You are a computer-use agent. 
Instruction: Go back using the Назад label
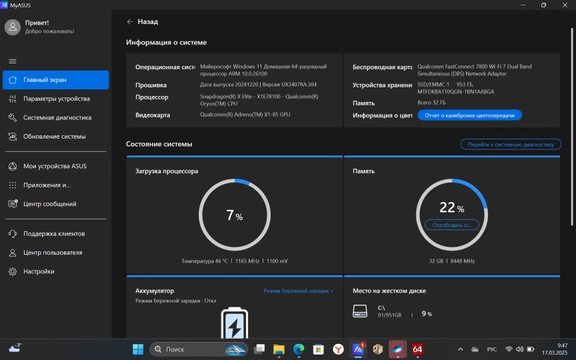[x=148, y=22]
